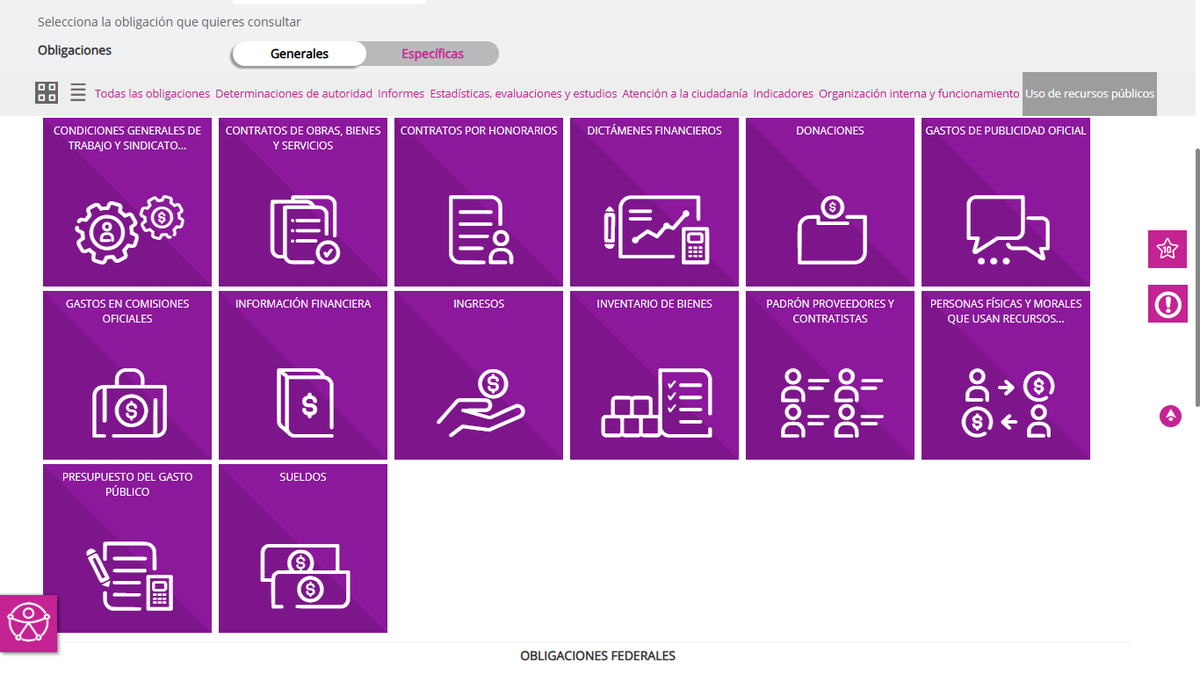This screenshot has height=675, width=1200.
Task: Click the Gastos de Publicidad Oficial title
Action: tap(1006, 131)
